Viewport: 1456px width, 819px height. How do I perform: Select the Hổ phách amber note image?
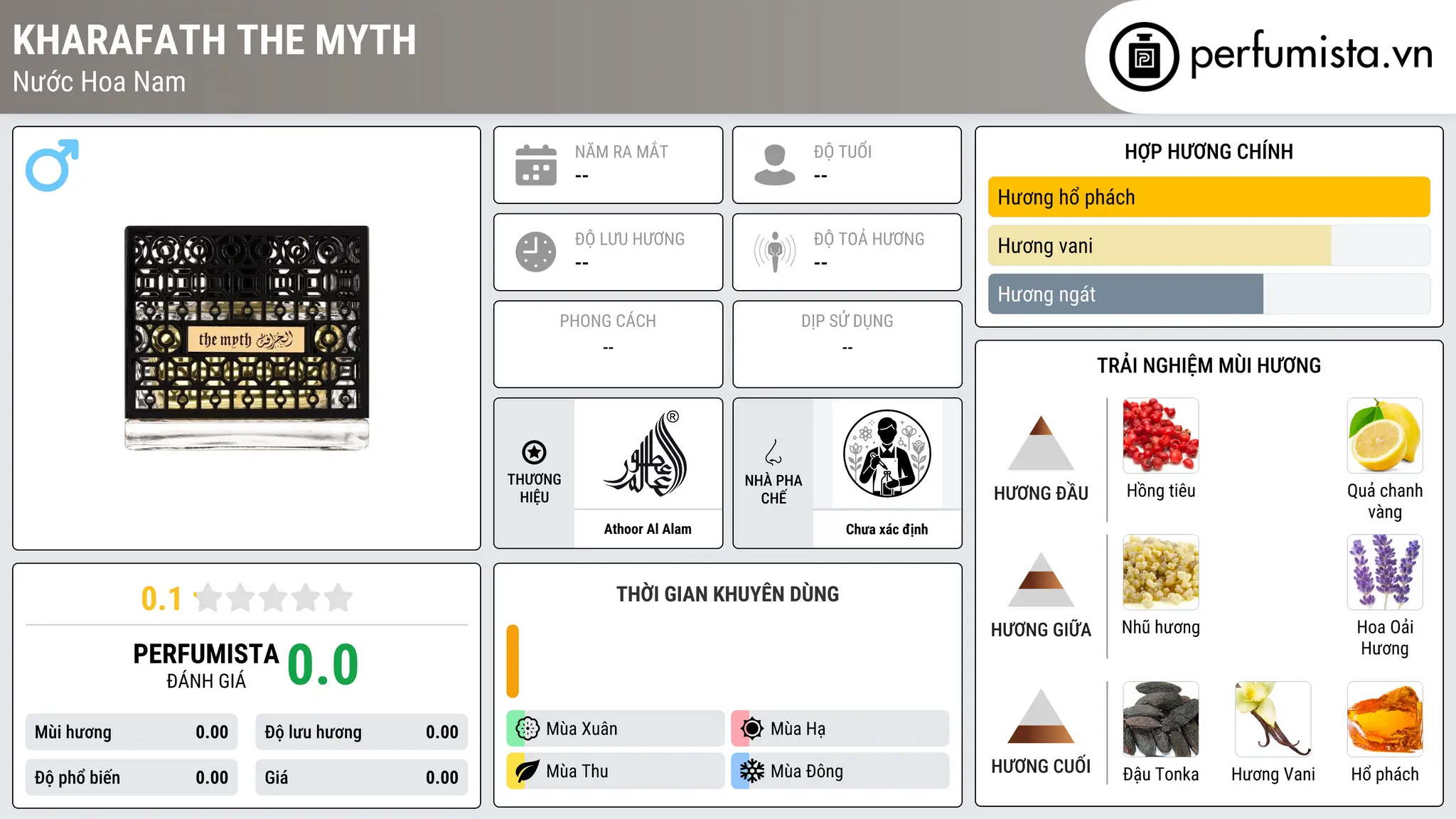click(1385, 719)
